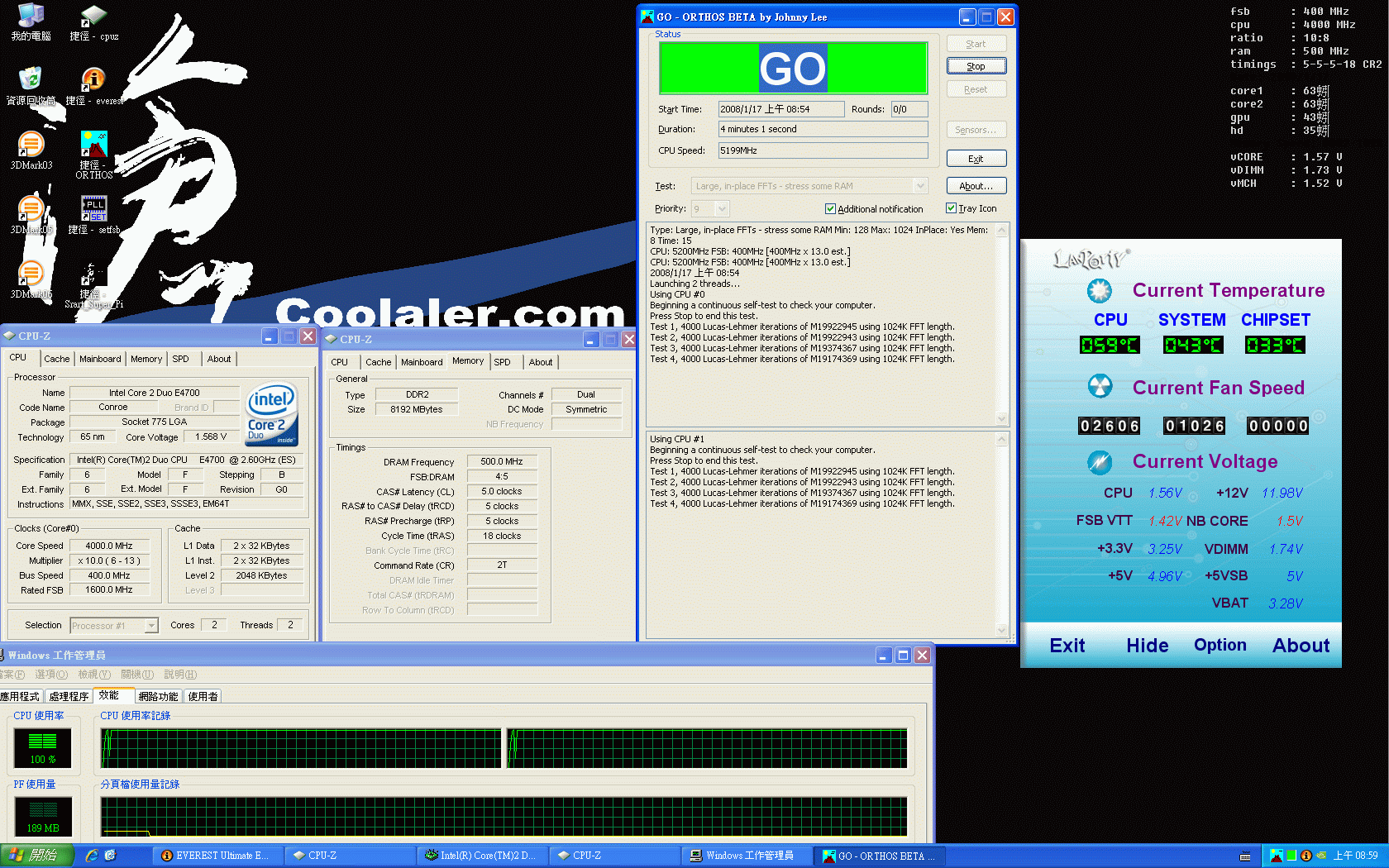The height and width of the screenshot is (868, 1389).
Task: Open the Super Pi shortcut icon
Action: pos(93,284)
